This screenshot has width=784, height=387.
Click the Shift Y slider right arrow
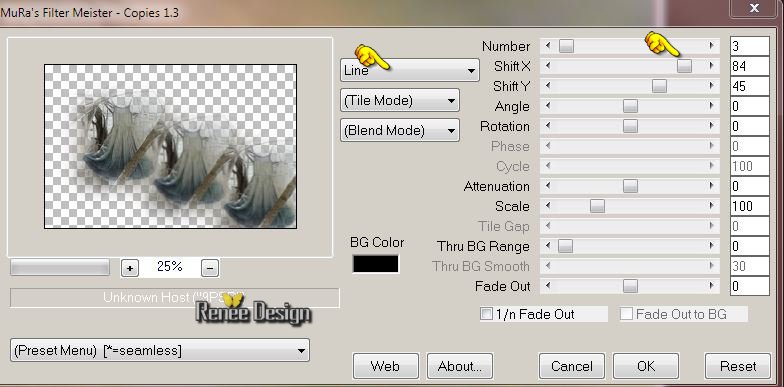(710, 86)
